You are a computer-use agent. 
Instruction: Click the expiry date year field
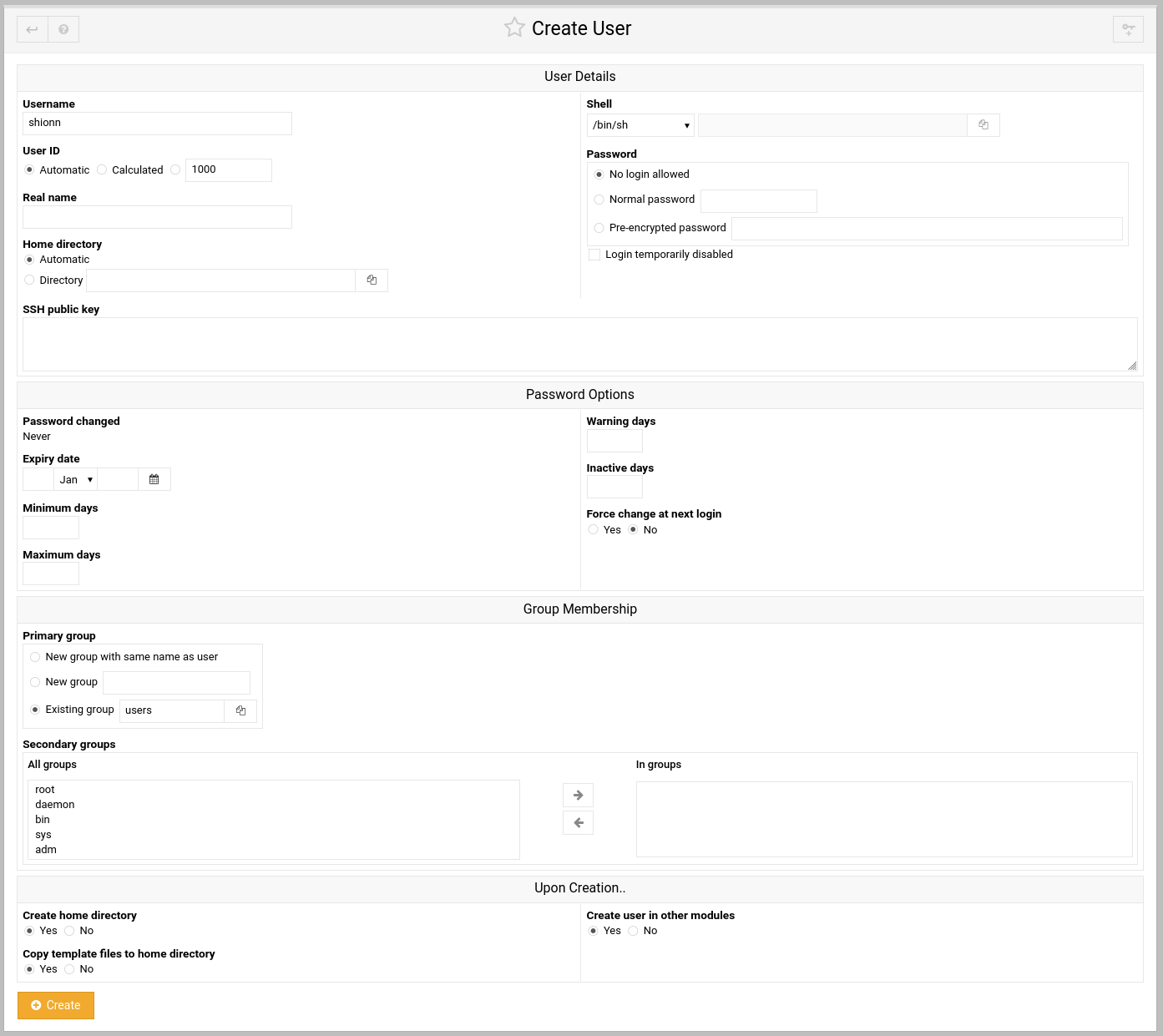click(x=118, y=479)
